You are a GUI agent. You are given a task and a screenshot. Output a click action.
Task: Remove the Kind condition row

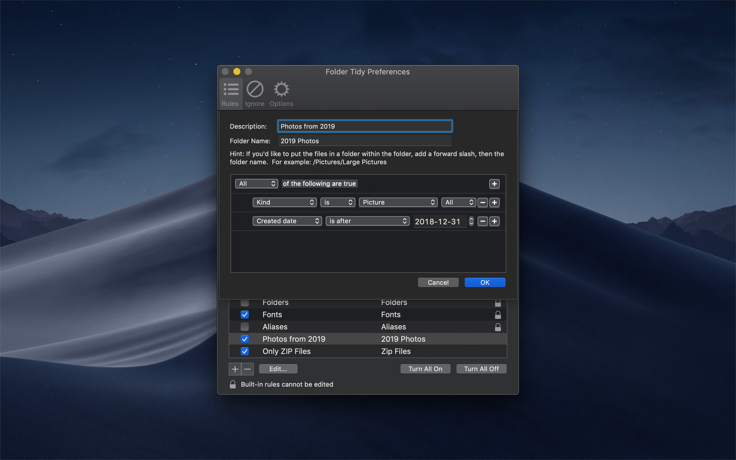(483, 203)
